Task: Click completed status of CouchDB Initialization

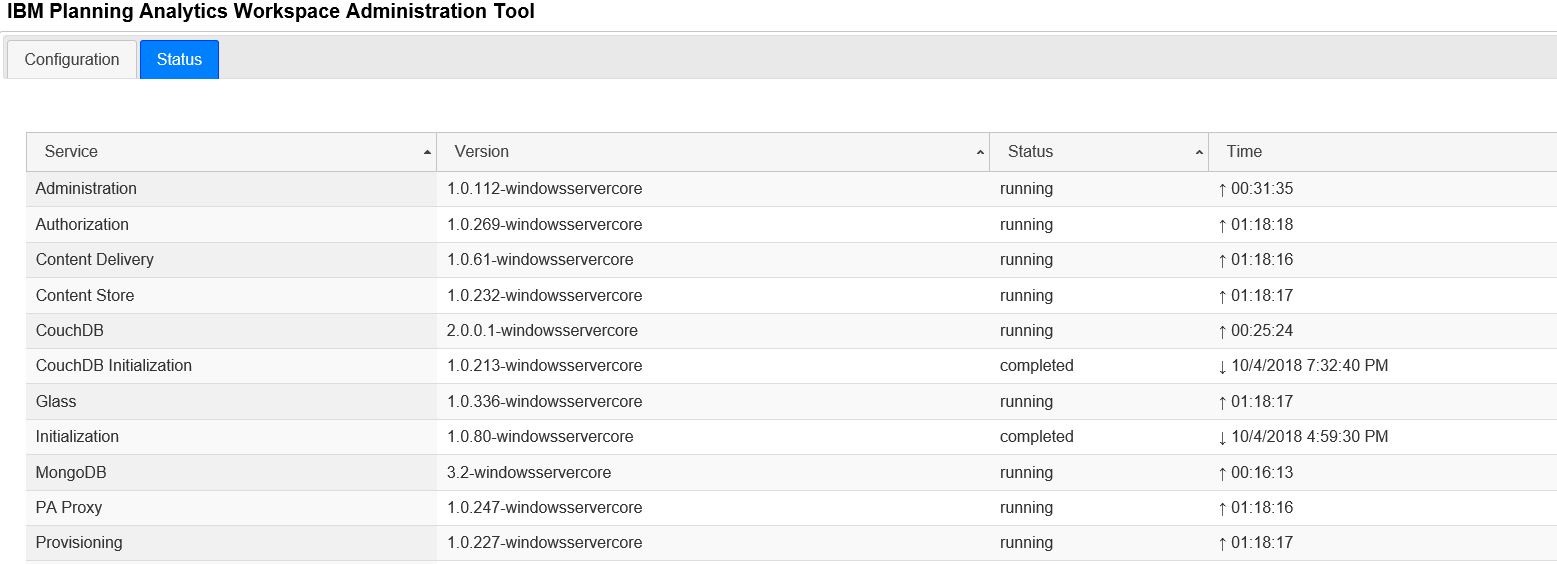Action: 1036,366
